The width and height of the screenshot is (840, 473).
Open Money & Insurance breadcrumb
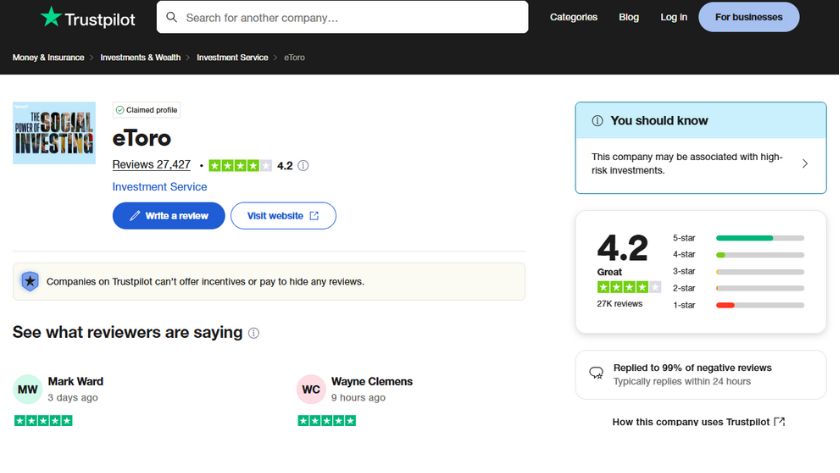48,57
